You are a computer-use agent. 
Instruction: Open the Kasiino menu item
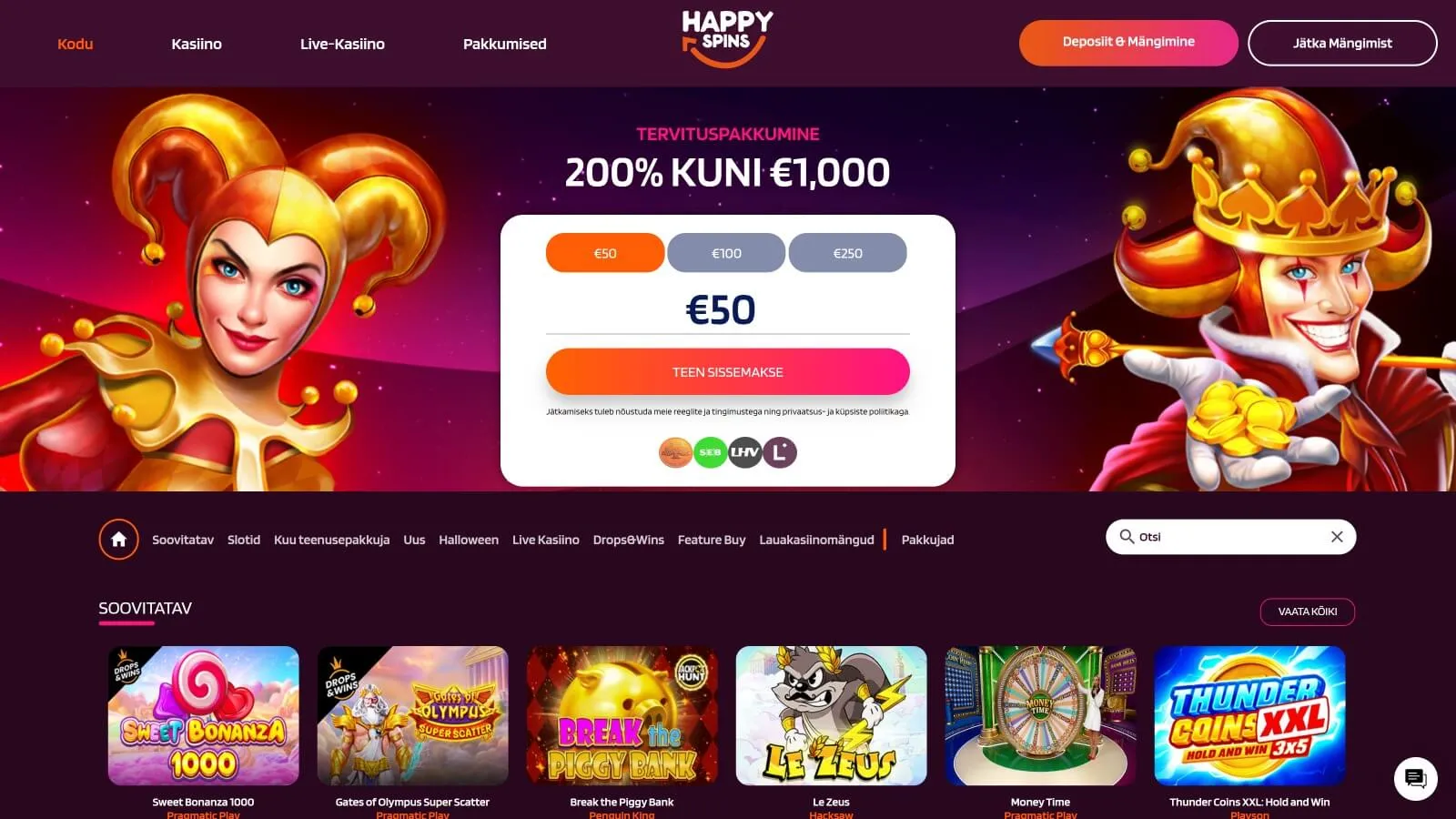(197, 44)
